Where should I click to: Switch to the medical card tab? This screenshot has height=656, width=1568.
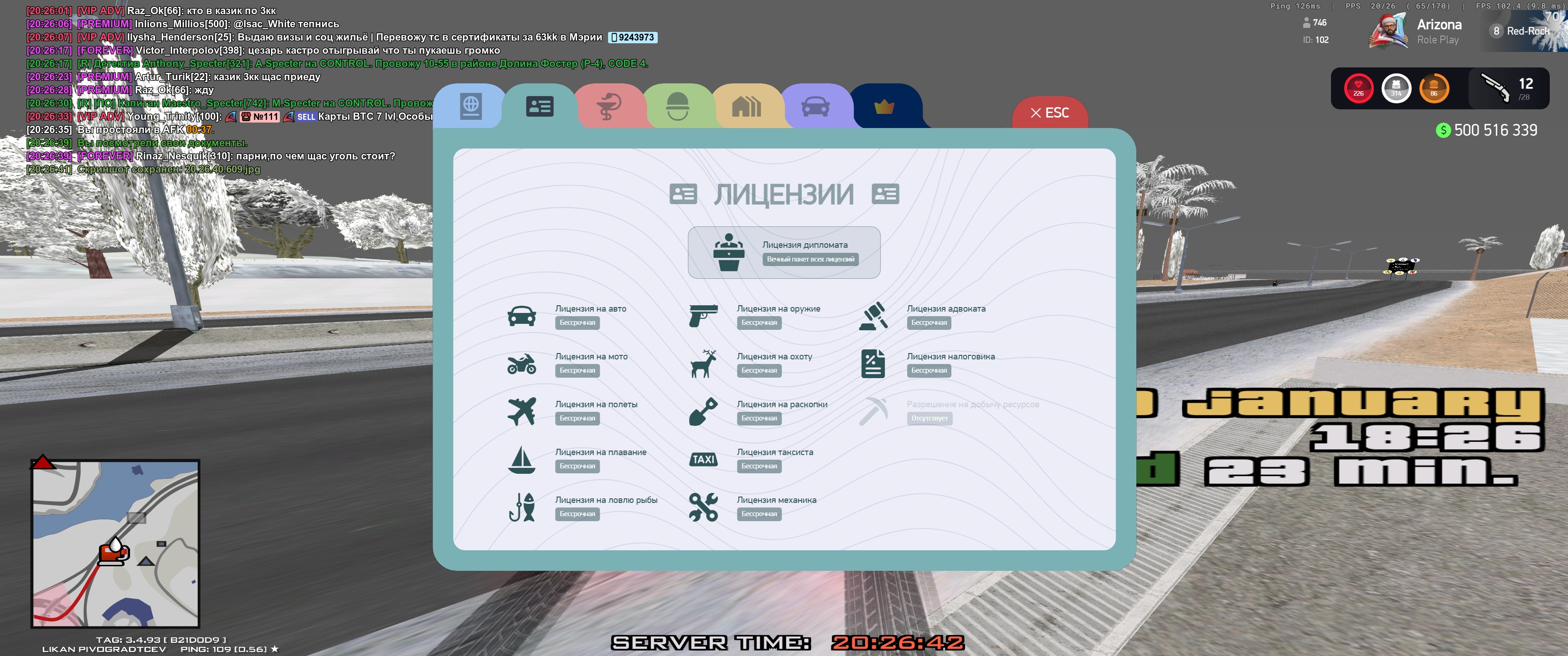(x=609, y=107)
